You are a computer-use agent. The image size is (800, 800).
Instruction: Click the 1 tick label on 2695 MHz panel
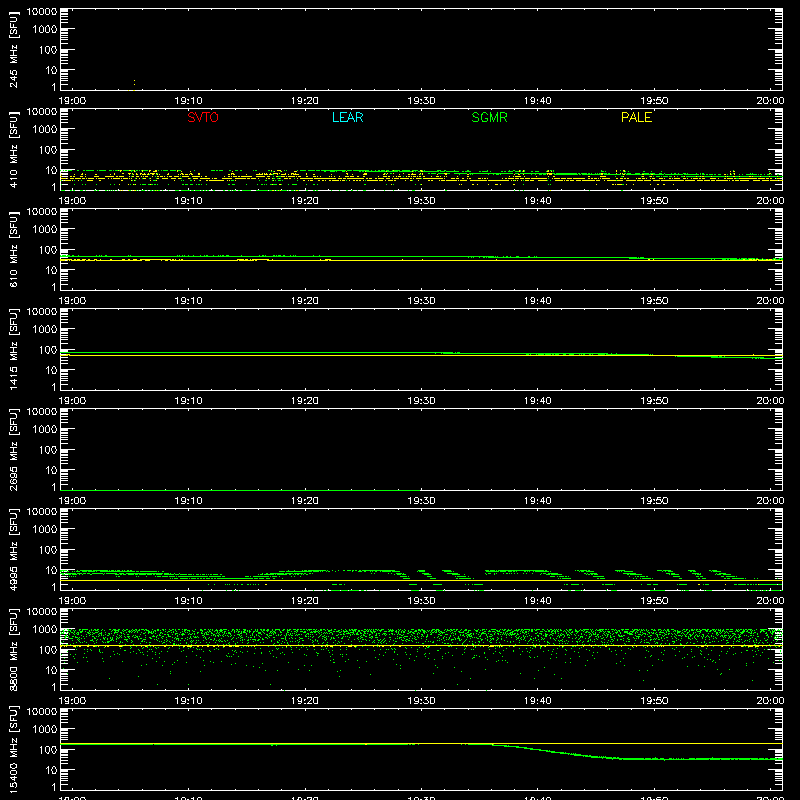[x=54, y=487]
